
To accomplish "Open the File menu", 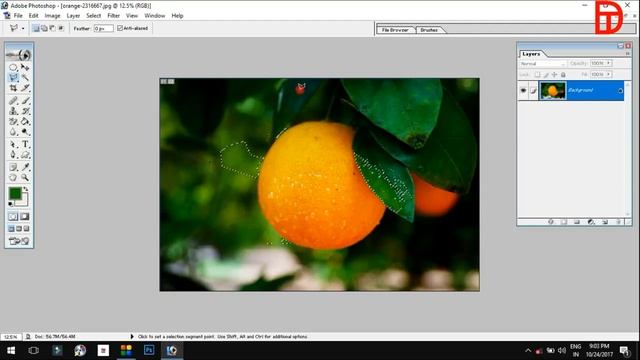I will click(18, 16).
